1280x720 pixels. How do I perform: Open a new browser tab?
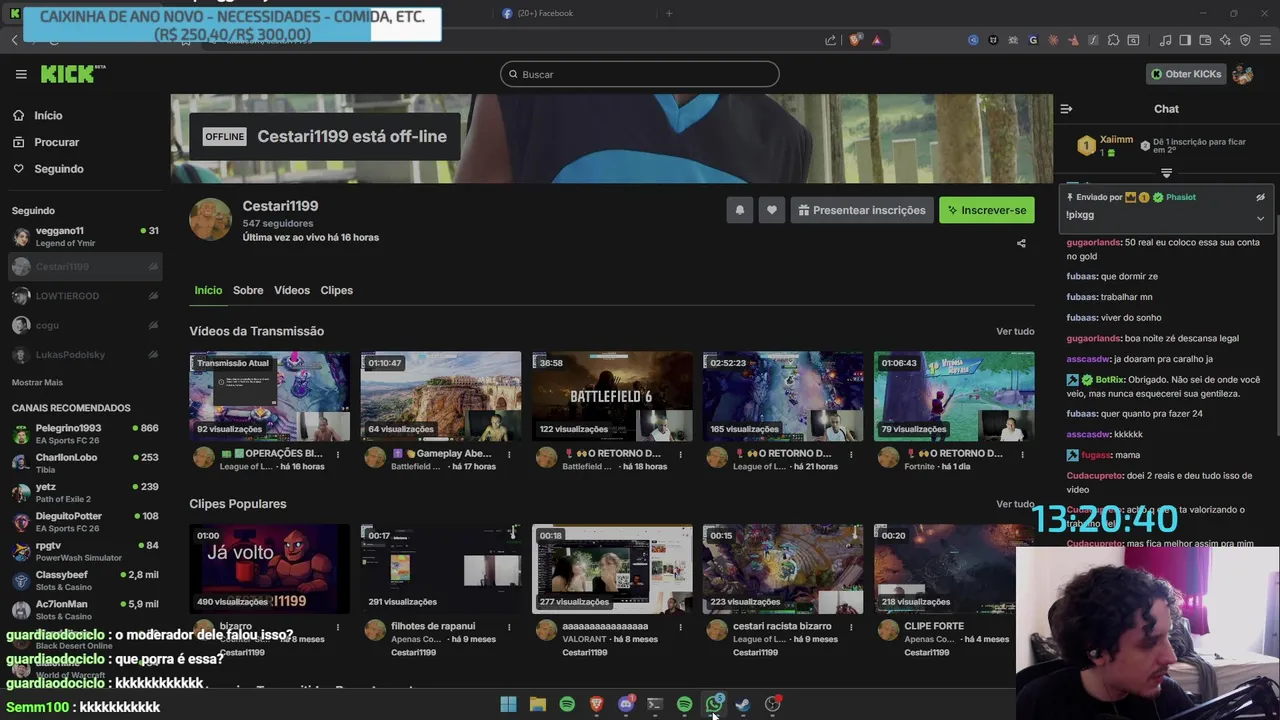coord(669,13)
